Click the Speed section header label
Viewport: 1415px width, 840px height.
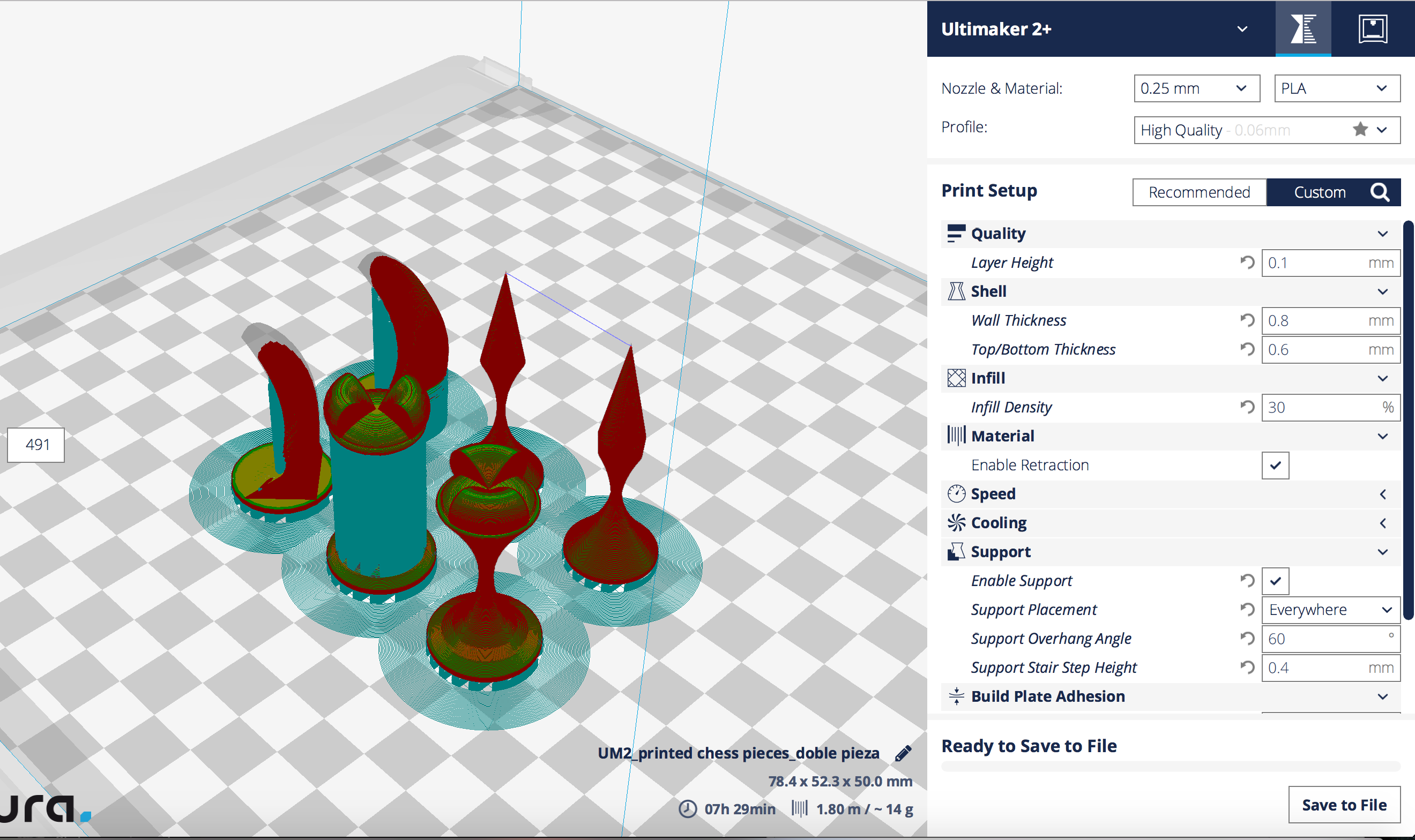coord(993,494)
